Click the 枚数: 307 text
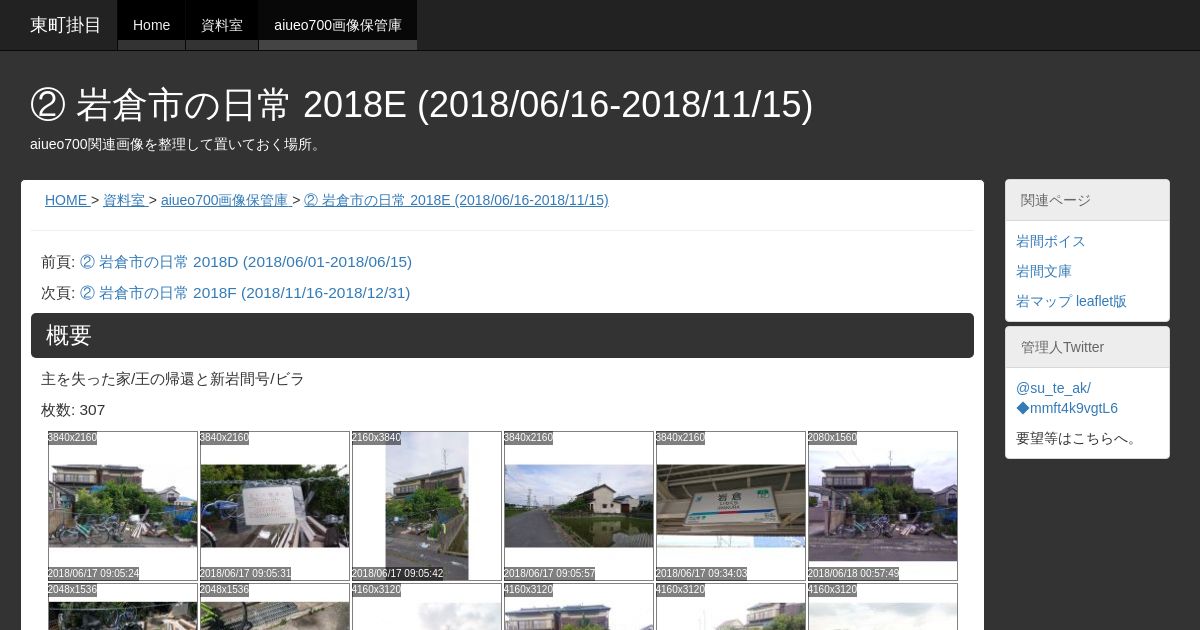Viewport: 1200px width, 630px height. tap(73, 410)
